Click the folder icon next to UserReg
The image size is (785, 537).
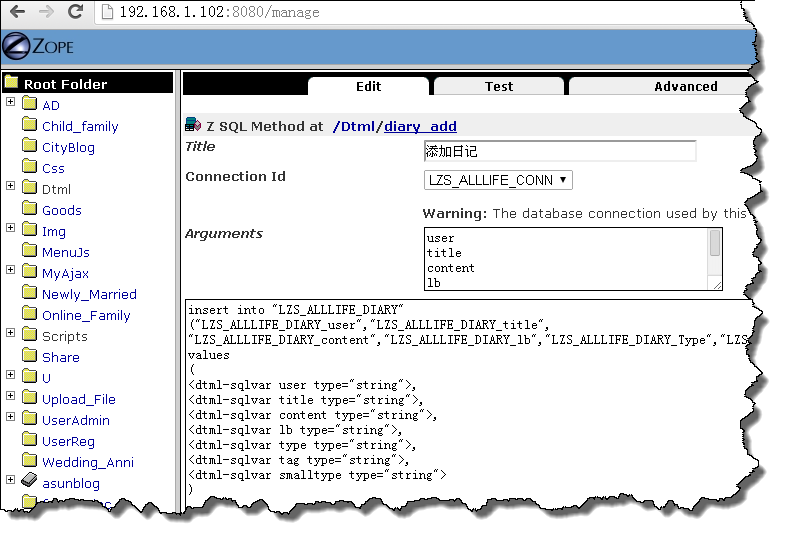pyautogui.click(x=30, y=440)
